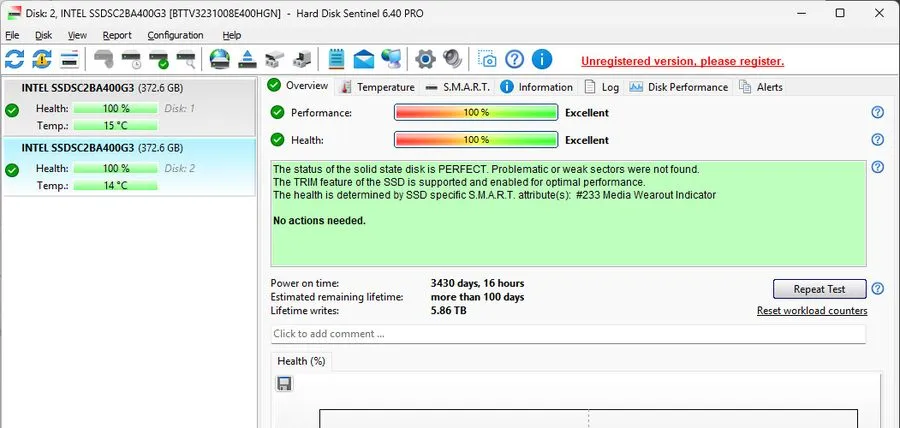Click the Repeat Test button

pos(819,289)
